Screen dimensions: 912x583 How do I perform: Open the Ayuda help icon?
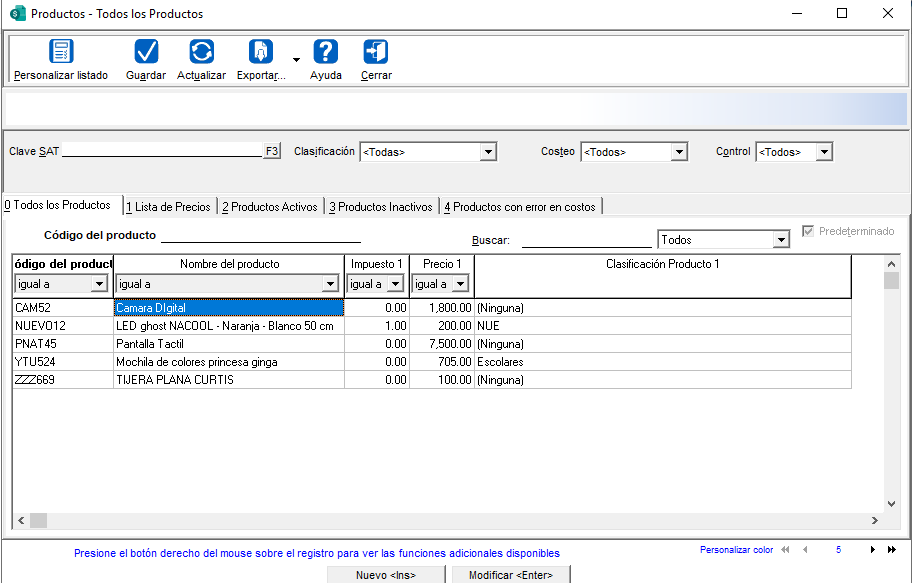[x=326, y=52]
